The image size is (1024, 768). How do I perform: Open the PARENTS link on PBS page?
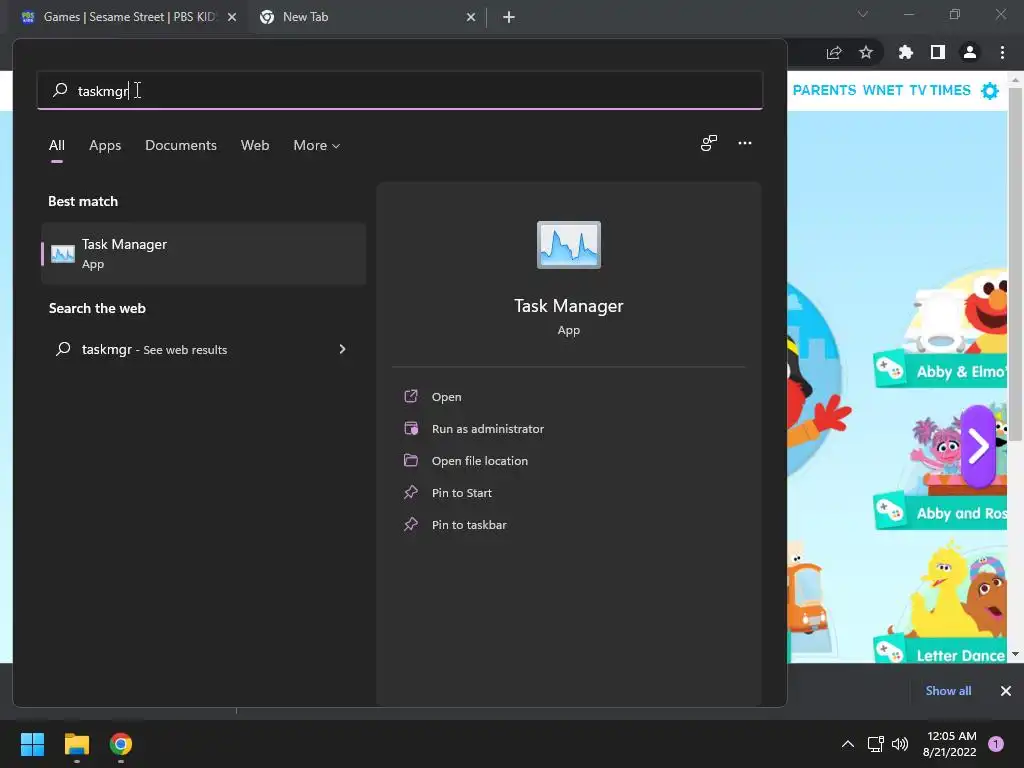click(824, 90)
